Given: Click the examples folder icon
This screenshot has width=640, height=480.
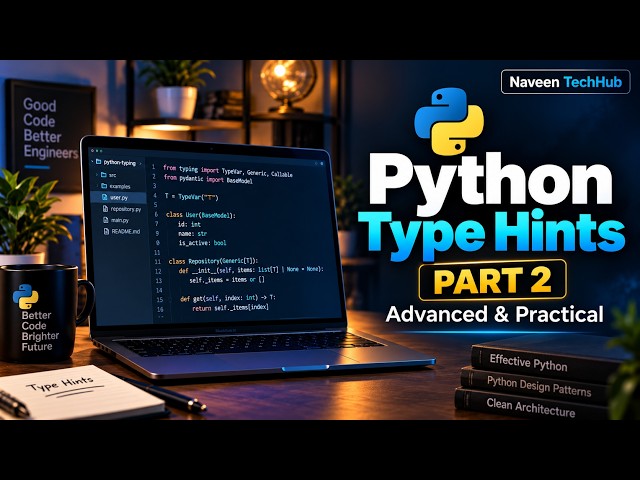Looking at the screenshot, I should pos(104,186).
